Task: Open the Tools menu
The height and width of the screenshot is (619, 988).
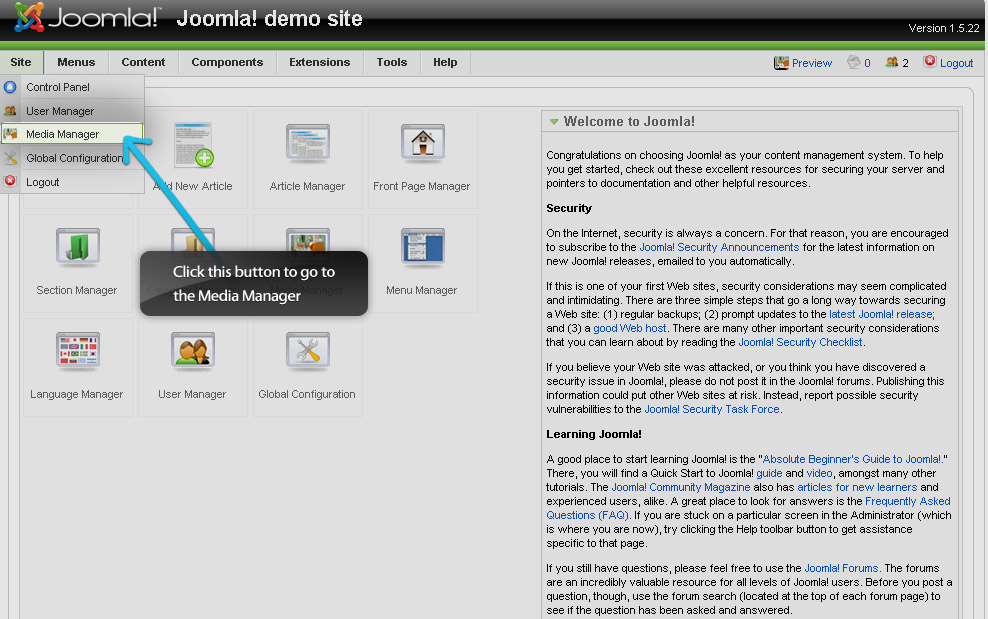Action: (391, 62)
